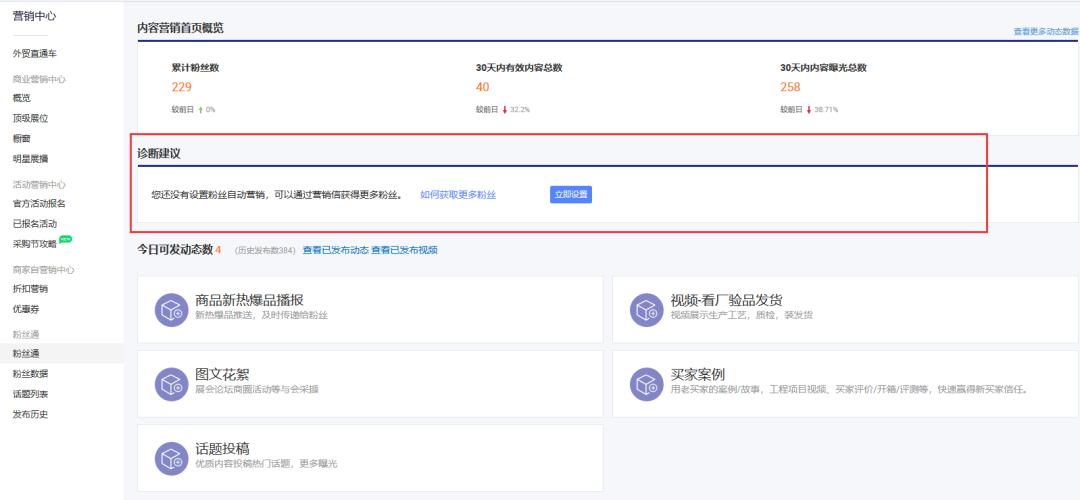Open 发布历史 in the sidebar

[x=30, y=414]
